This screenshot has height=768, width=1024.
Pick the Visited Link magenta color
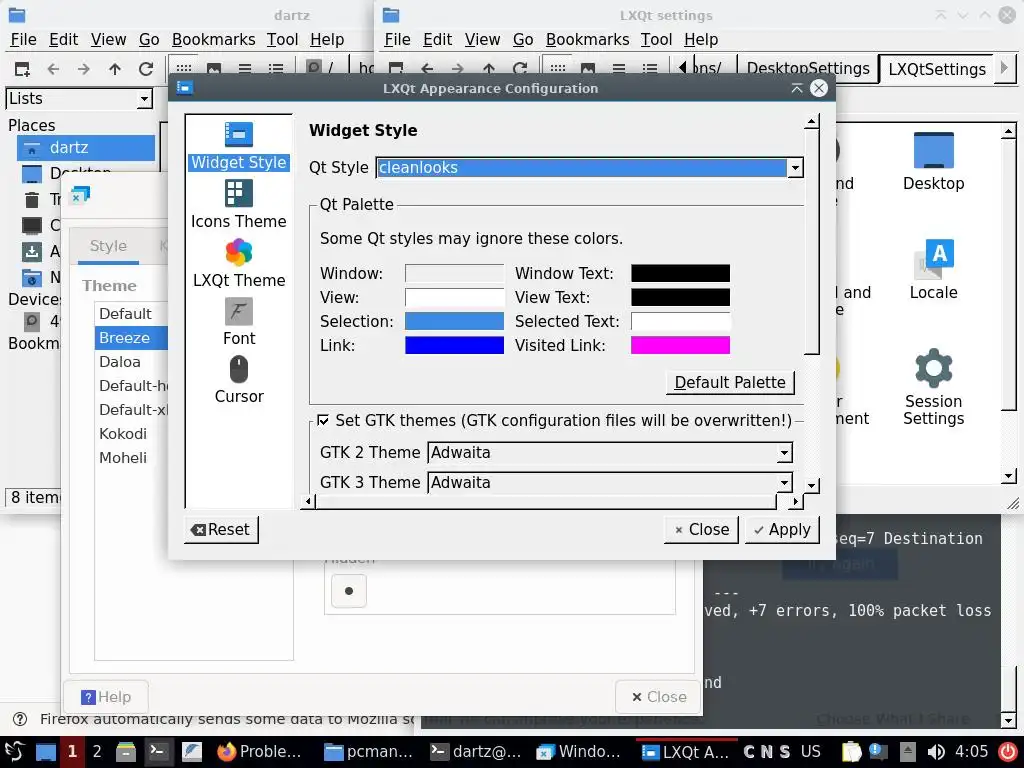[x=680, y=345]
